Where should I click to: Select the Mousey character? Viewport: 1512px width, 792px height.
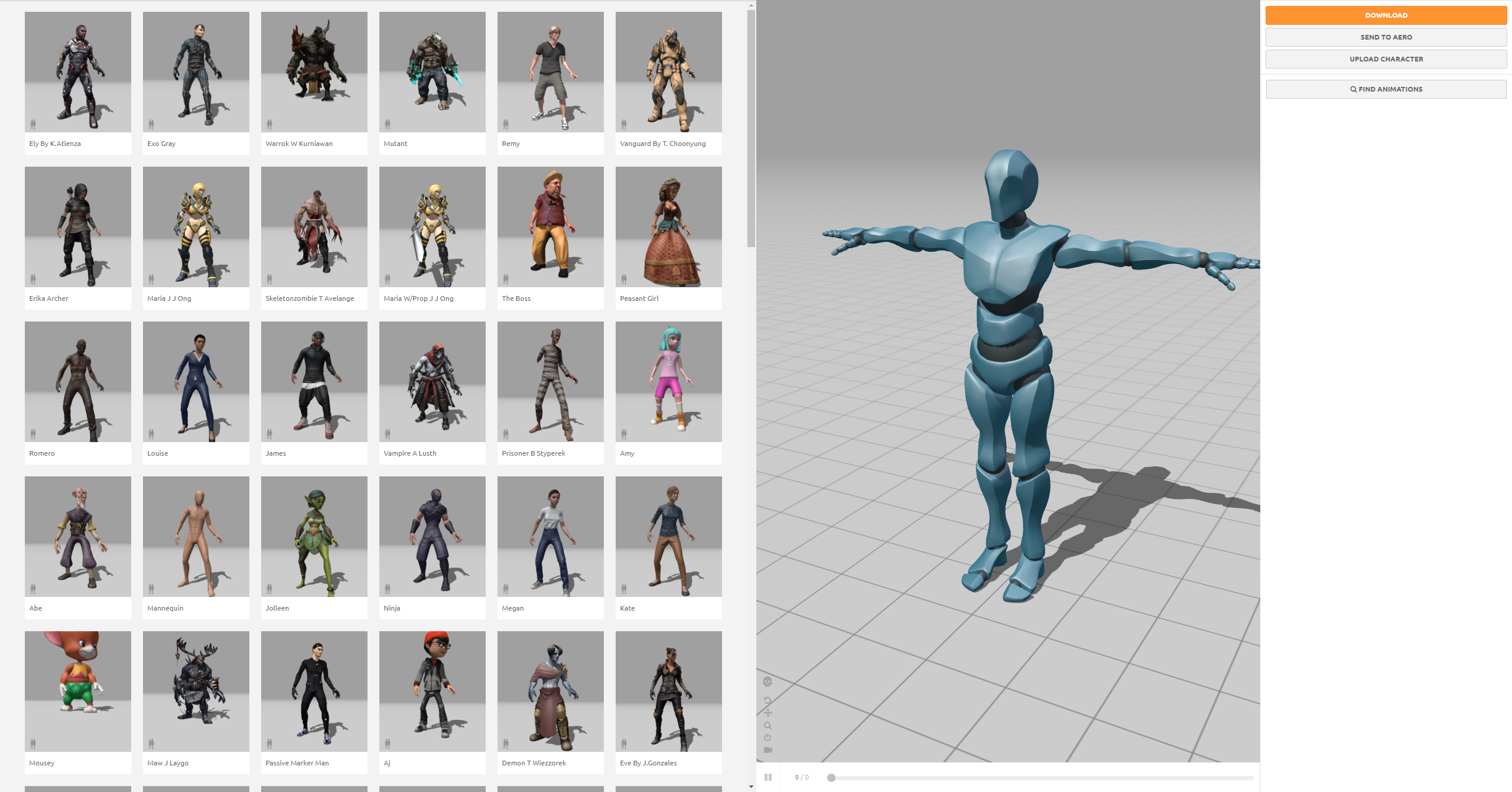click(x=77, y=691)
